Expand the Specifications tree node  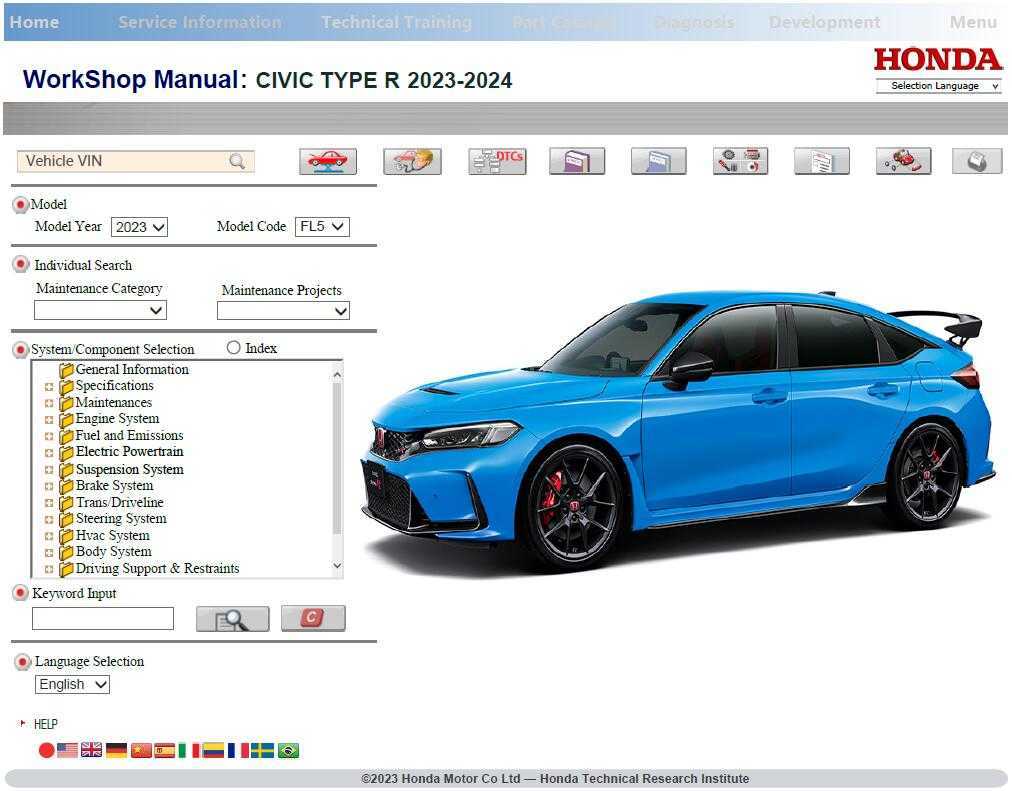pos(48,387)
